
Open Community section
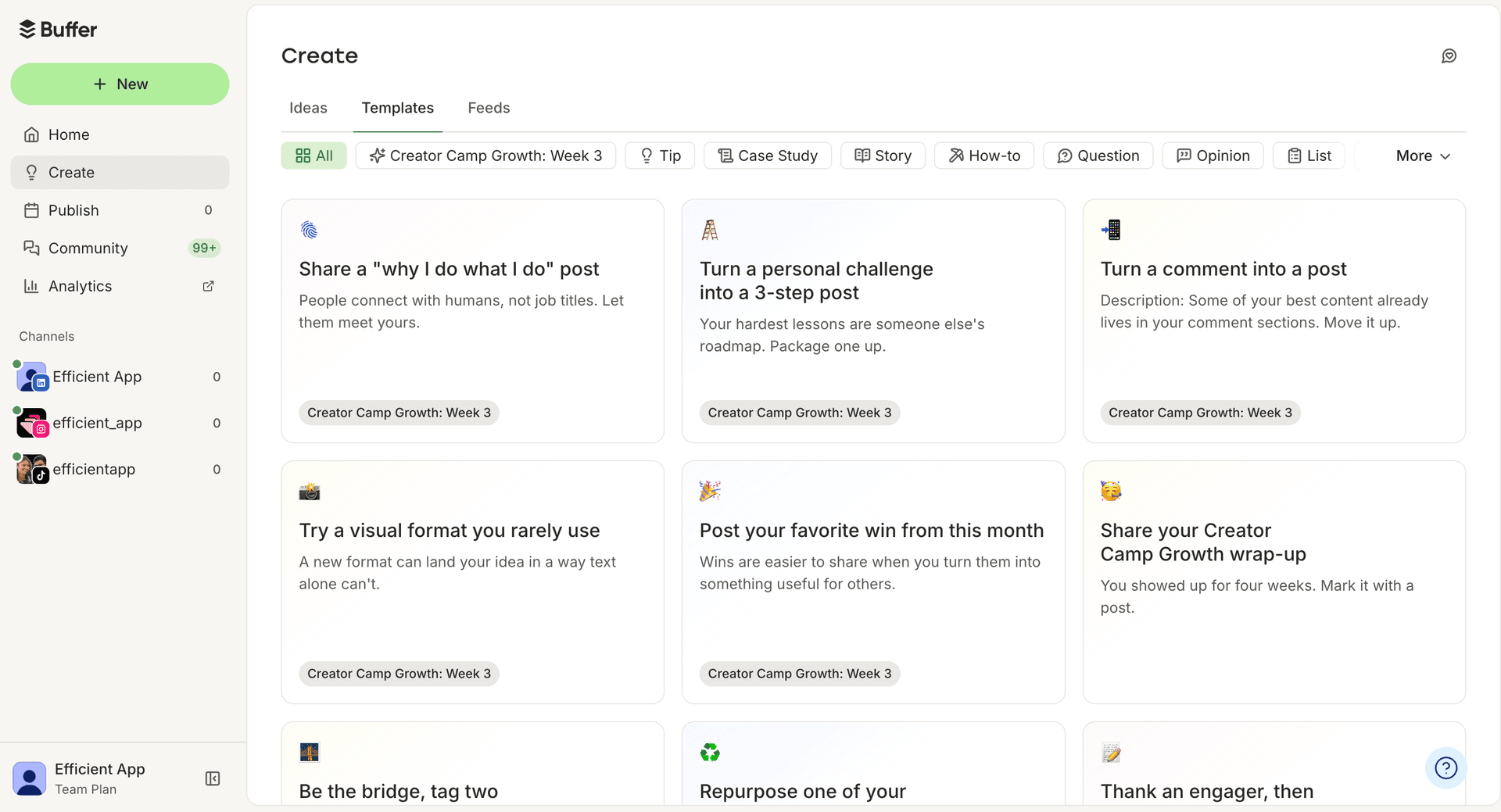(x=120, y=248)
